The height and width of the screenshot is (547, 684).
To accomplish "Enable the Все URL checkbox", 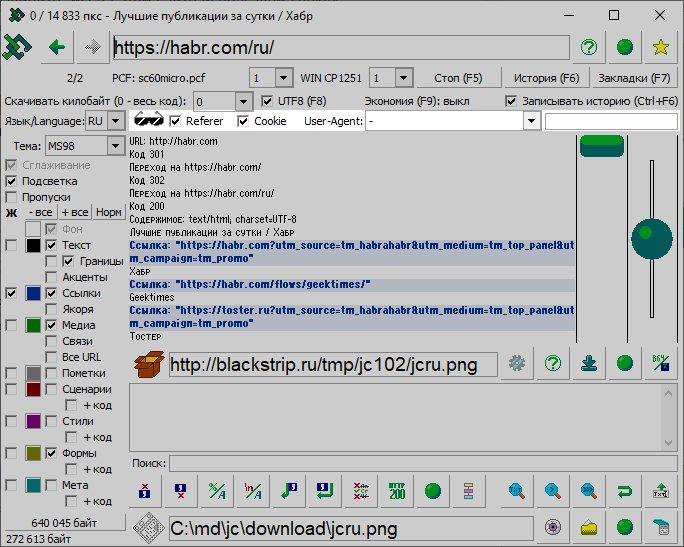I will click(51, 357).
